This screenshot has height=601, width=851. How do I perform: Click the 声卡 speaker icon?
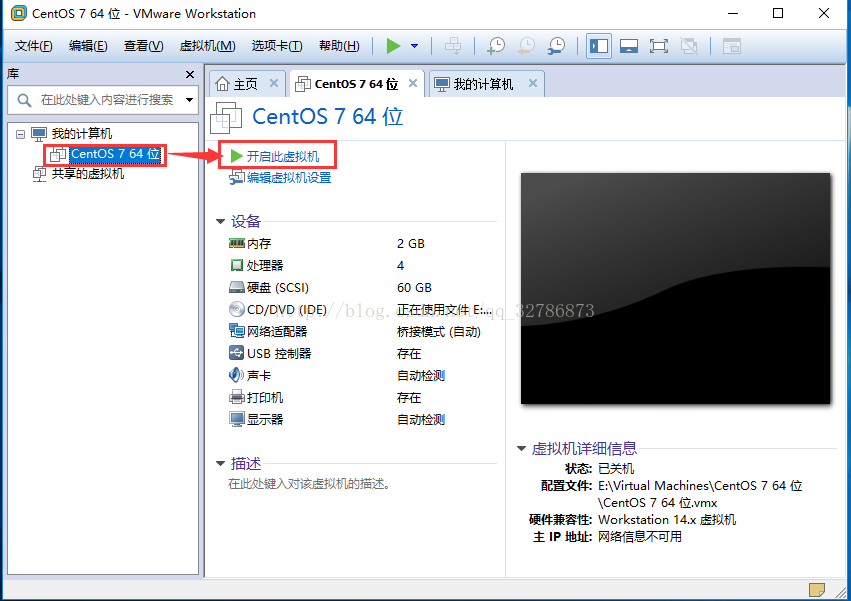click(237, 375)
